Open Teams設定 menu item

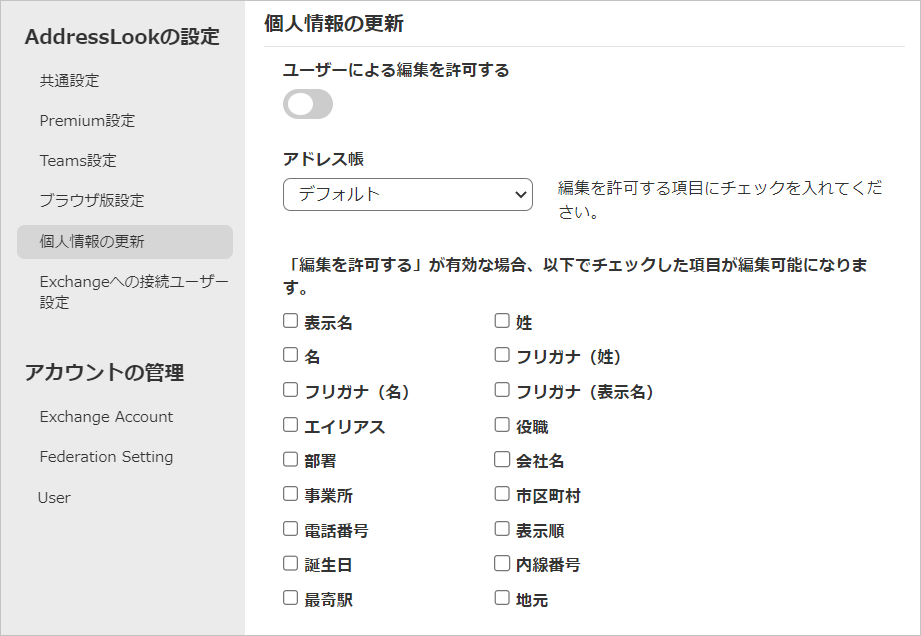point(78,160)
